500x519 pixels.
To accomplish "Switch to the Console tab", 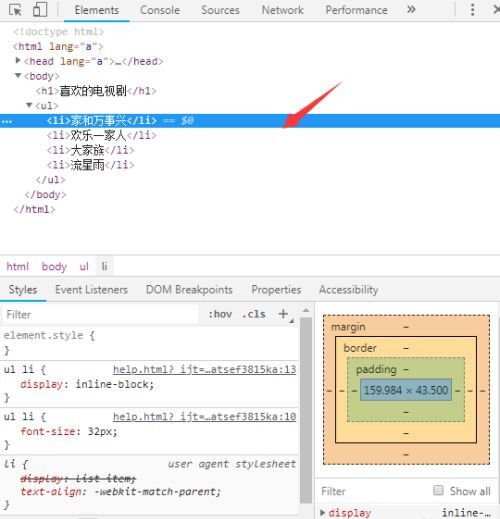I will tap(160, 10).
